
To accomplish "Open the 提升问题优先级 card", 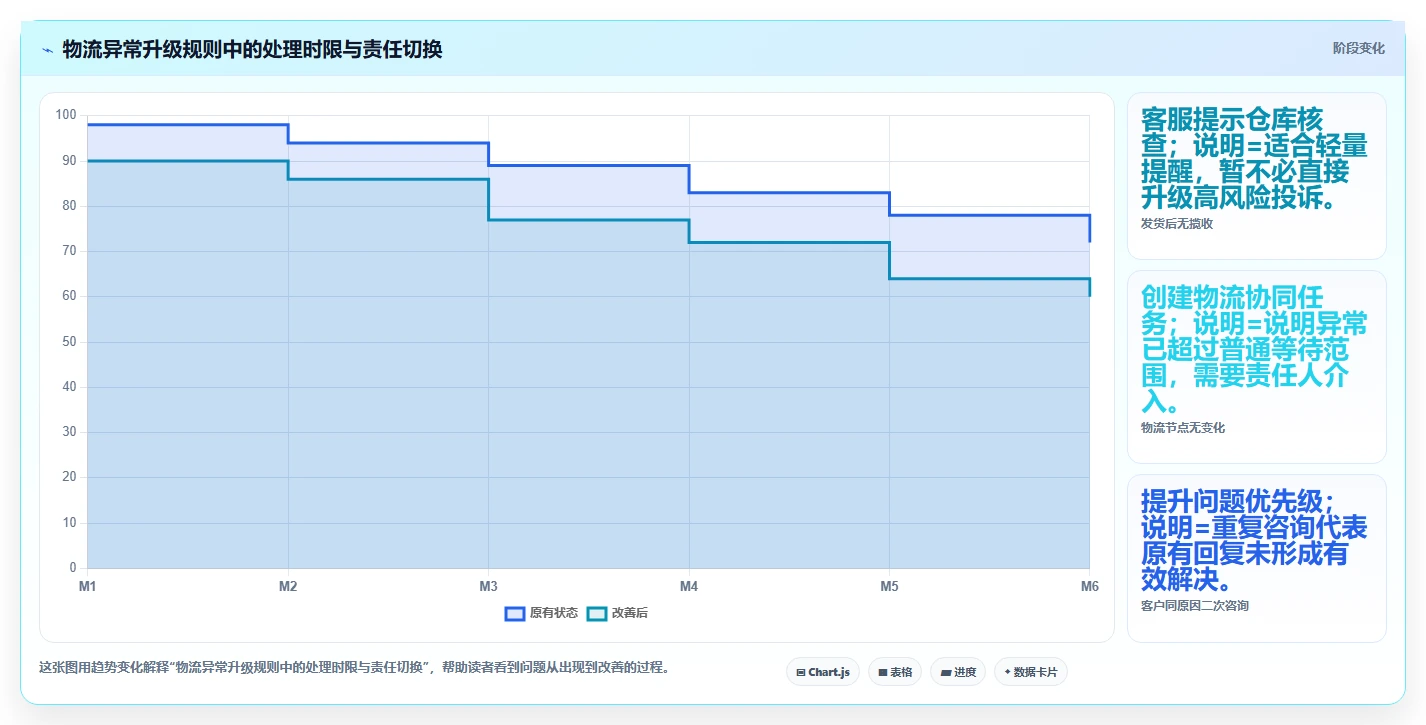I will point(1257,558).
